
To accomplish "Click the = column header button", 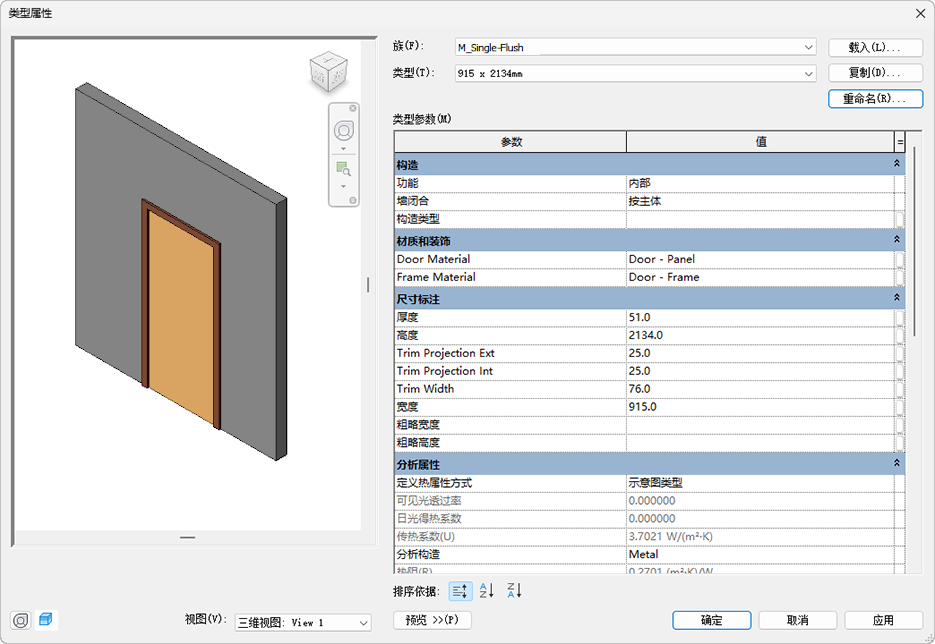I will 900,142.
